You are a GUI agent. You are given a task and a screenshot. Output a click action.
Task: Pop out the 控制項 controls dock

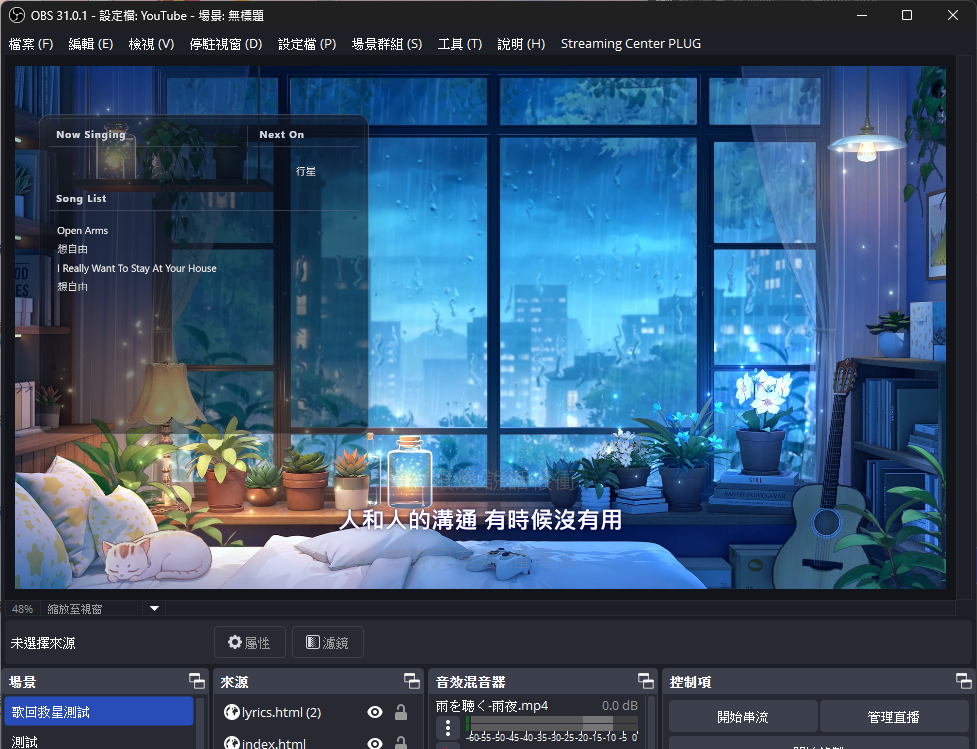pos(964,681)
